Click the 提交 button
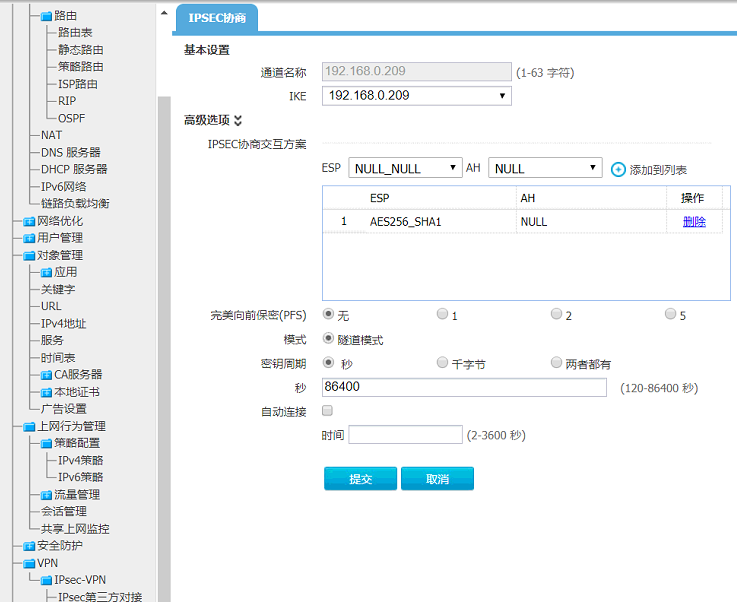737x602 pixels. point(360,479)
